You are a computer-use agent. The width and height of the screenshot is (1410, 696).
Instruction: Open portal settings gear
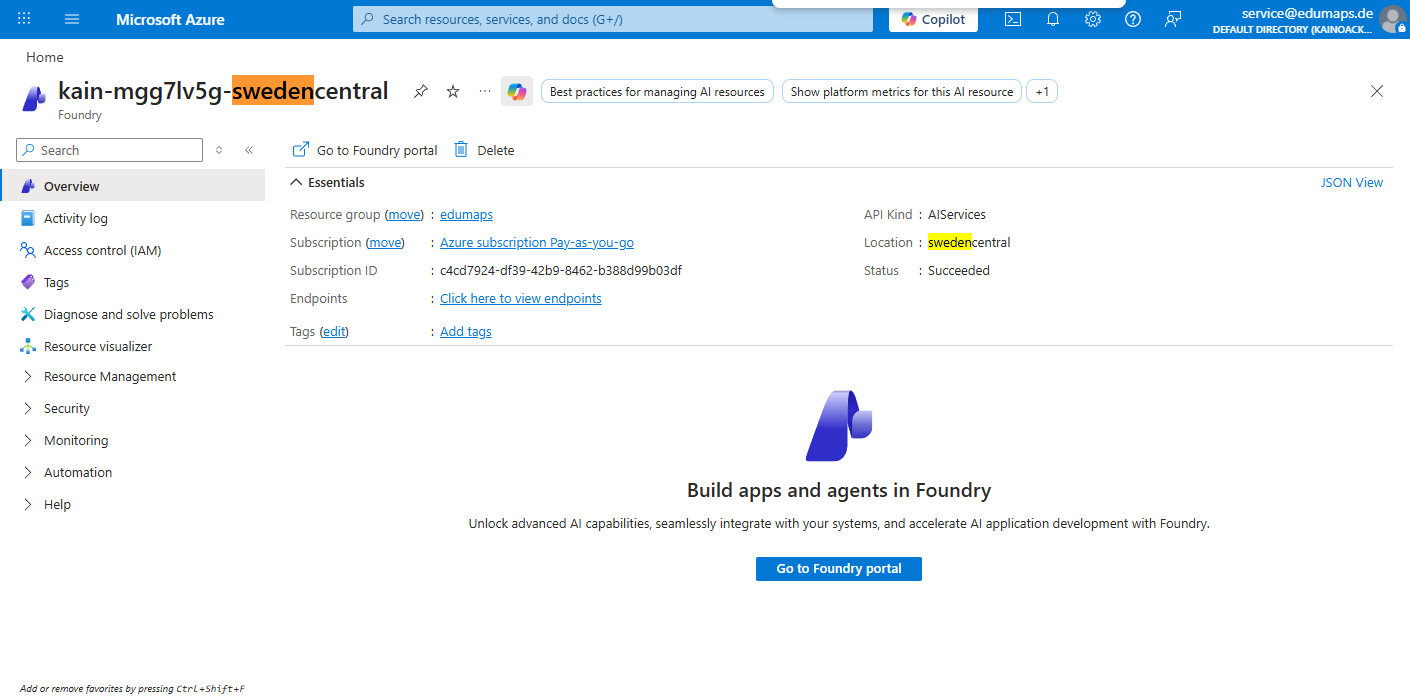(1093, 19)
